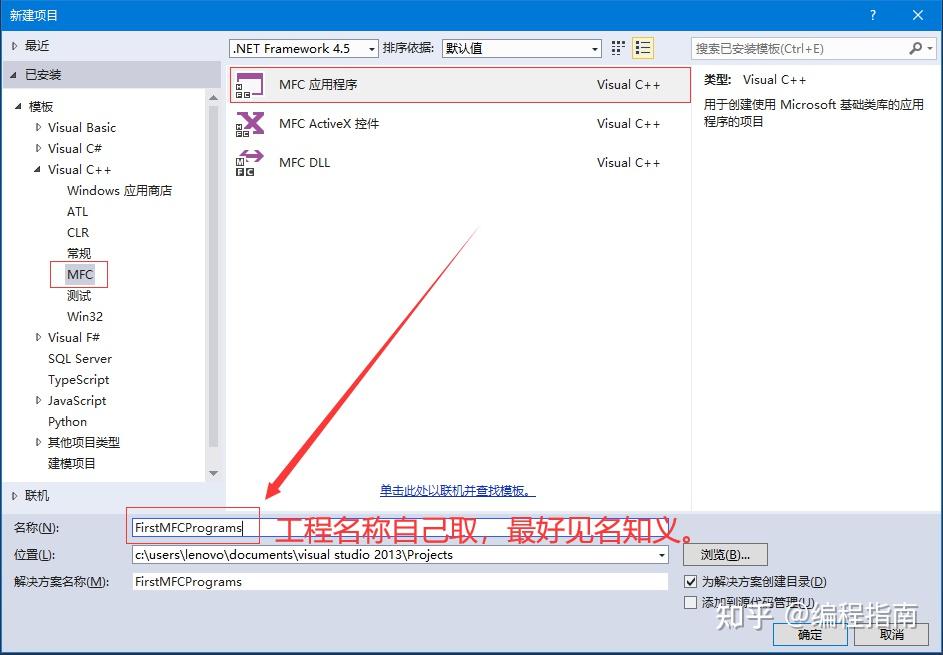Click the 确定 button
Image resolution: width=943 pixels, height=655 pixels.
(809, 634)
